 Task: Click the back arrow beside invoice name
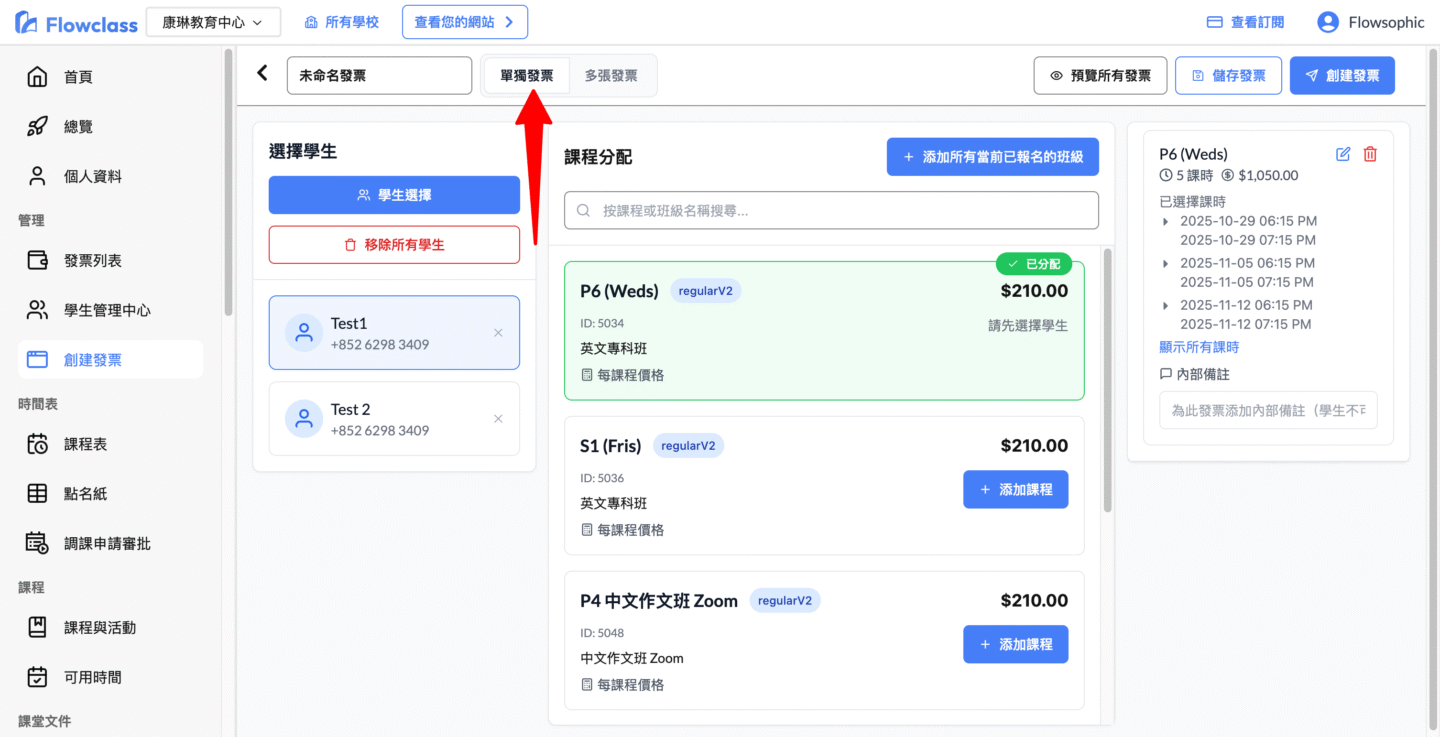pyautogui.click(x=262, y=73)
